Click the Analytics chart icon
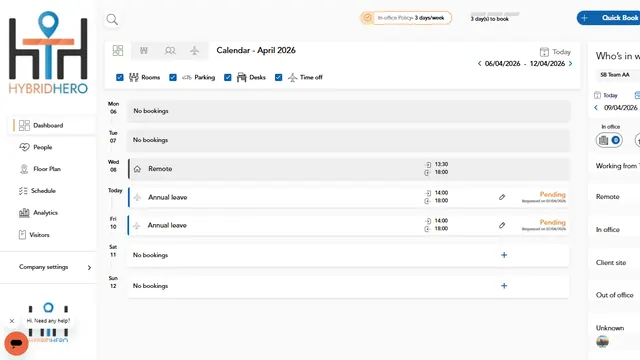The width and height of the screenshot is (640, 360). [24, 213]
